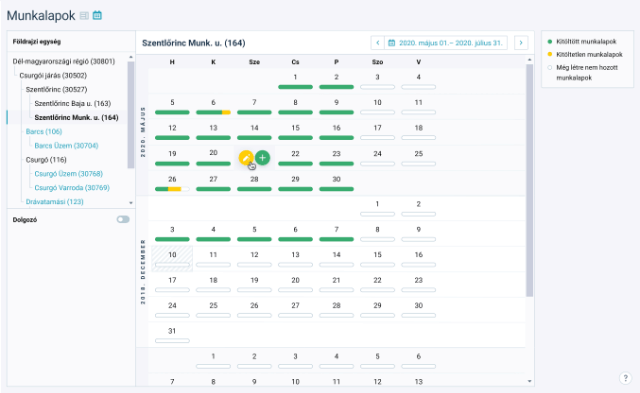This screenshot has height=393, width=640.
Task: Click the yellow pencil edit button
Action: click(x=246, y=158)
